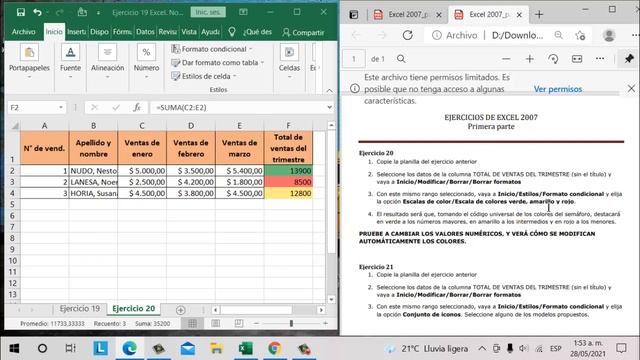
Task: Expand the Estilos de celda dropdown
Action: pyautogui.click(x=235, y=76)
